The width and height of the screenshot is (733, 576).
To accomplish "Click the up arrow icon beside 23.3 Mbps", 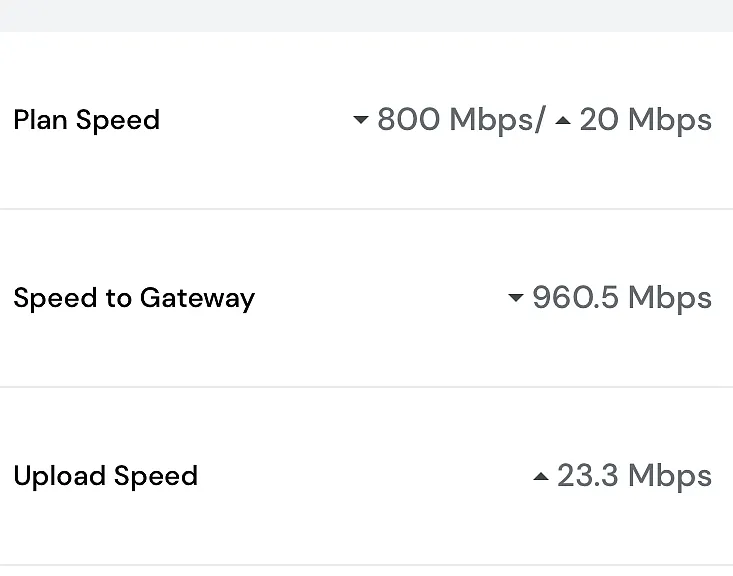I will pos(541,476).
